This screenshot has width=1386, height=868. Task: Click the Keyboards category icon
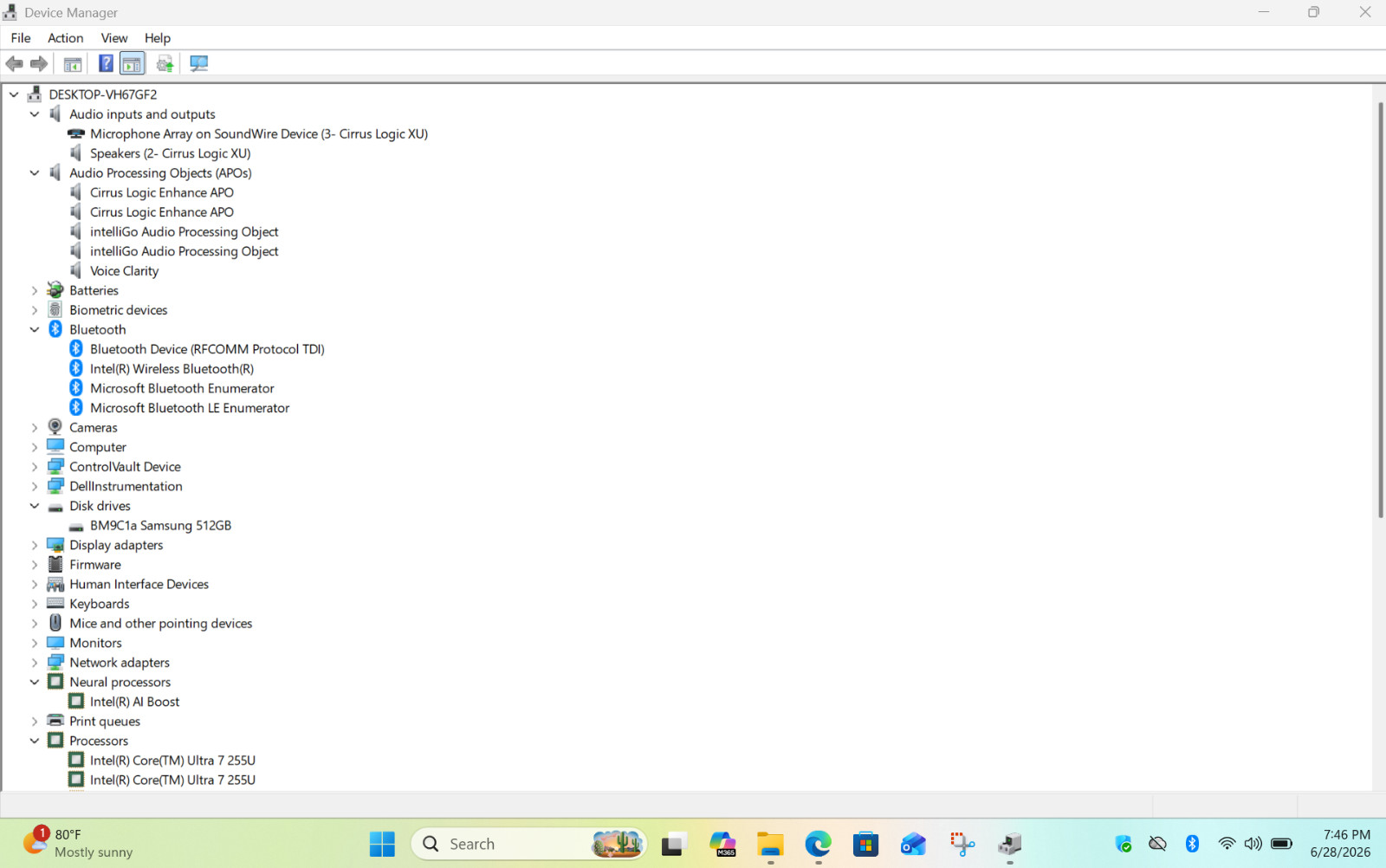coord(55,604)
